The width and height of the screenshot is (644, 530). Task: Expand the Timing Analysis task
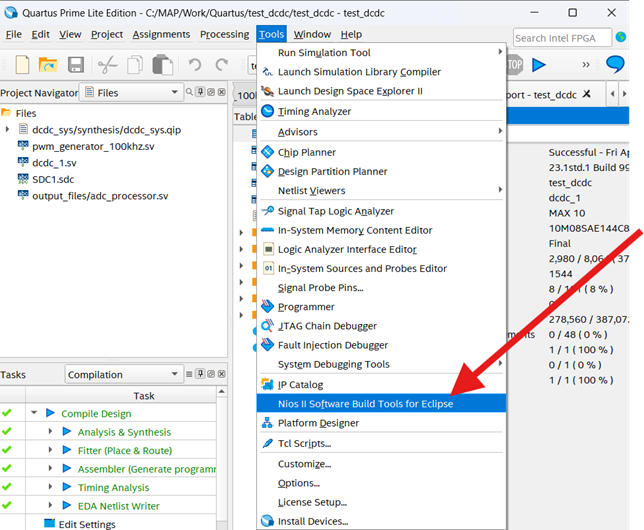pyautogui.click(x=50, y=486)
